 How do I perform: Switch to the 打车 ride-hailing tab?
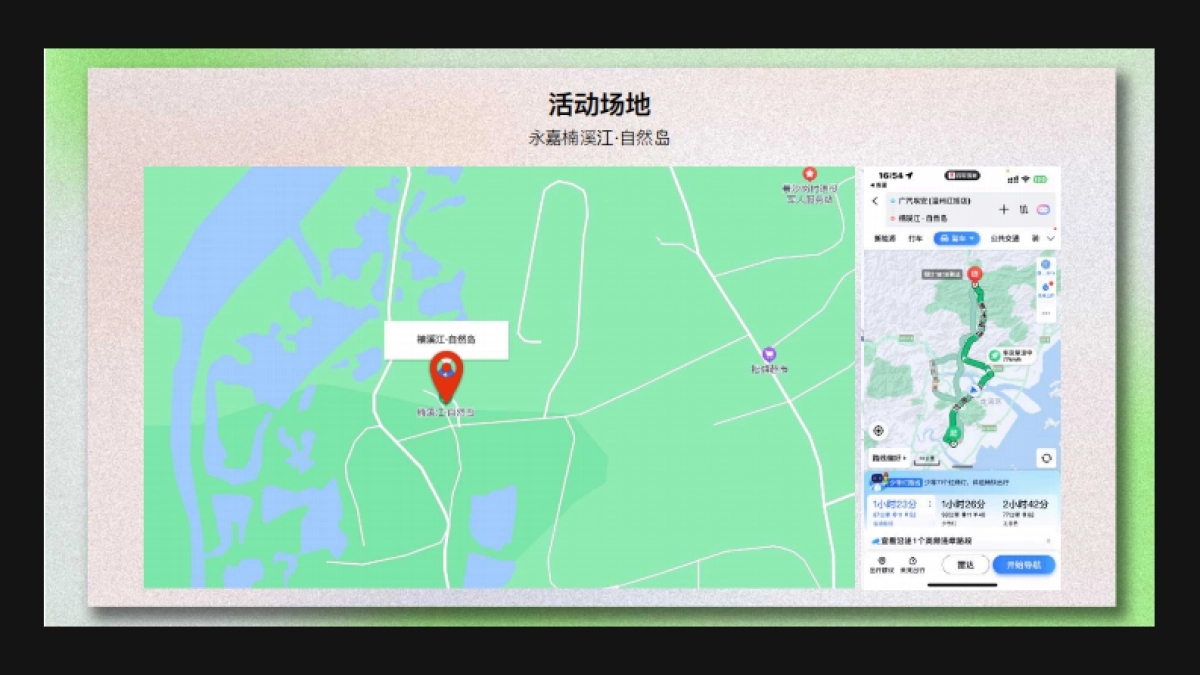tap(917, 238)
